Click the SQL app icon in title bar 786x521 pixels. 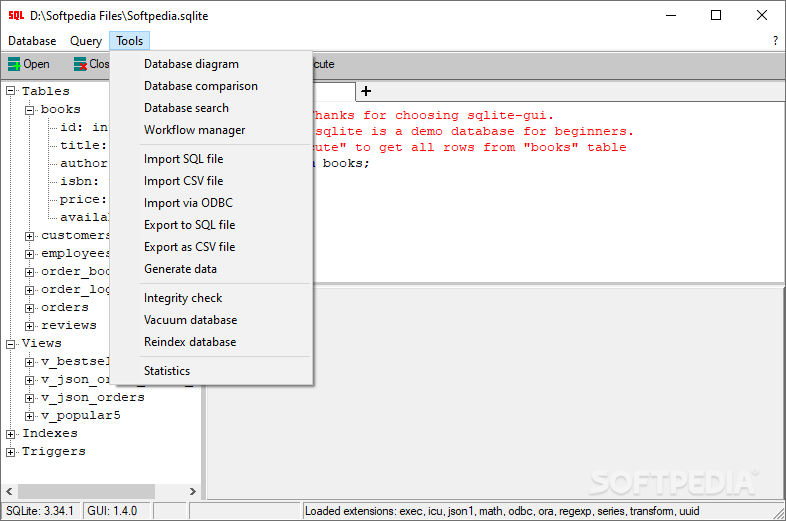pyautogui.click(x=16, y=16)
